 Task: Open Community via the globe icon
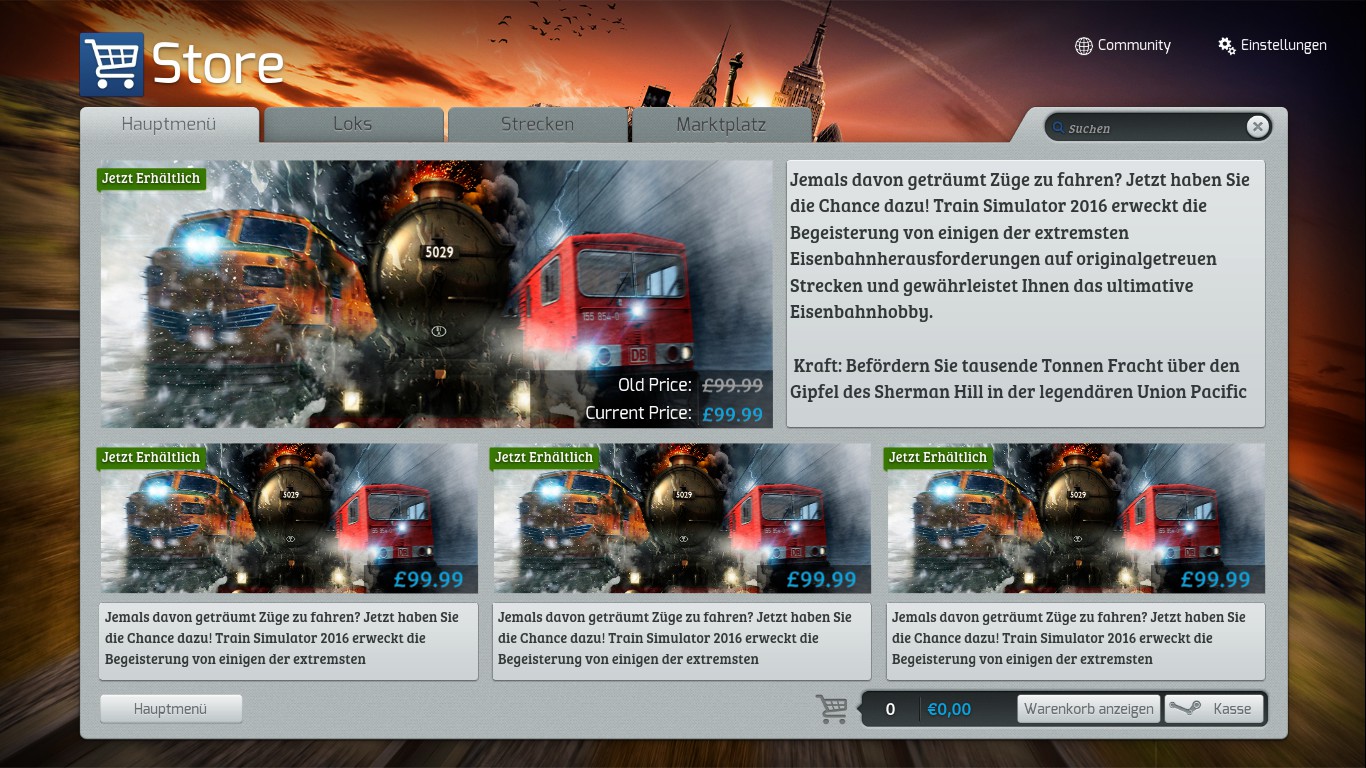[x=1083, y=46]
